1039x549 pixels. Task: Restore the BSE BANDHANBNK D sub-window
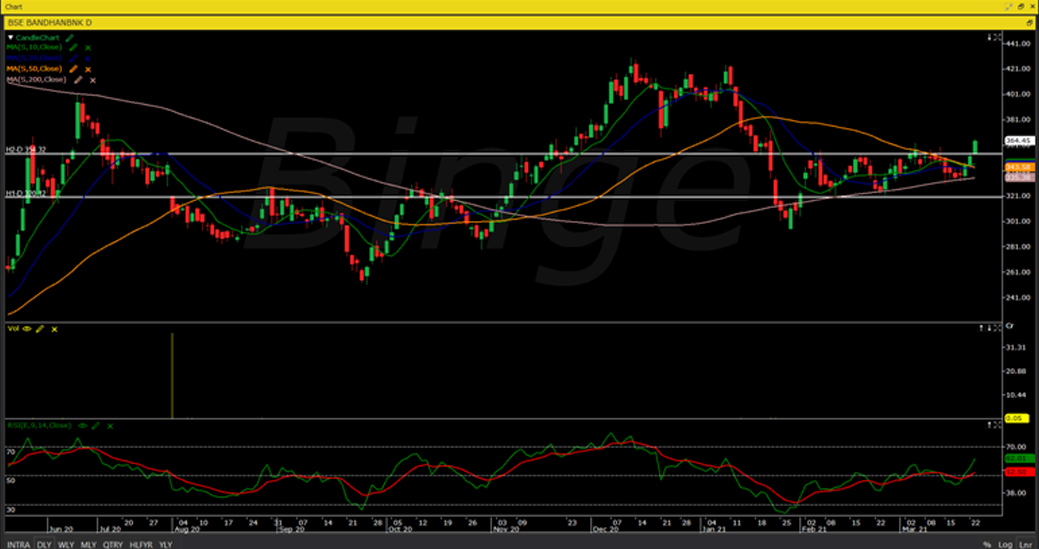coord(1030,23)
